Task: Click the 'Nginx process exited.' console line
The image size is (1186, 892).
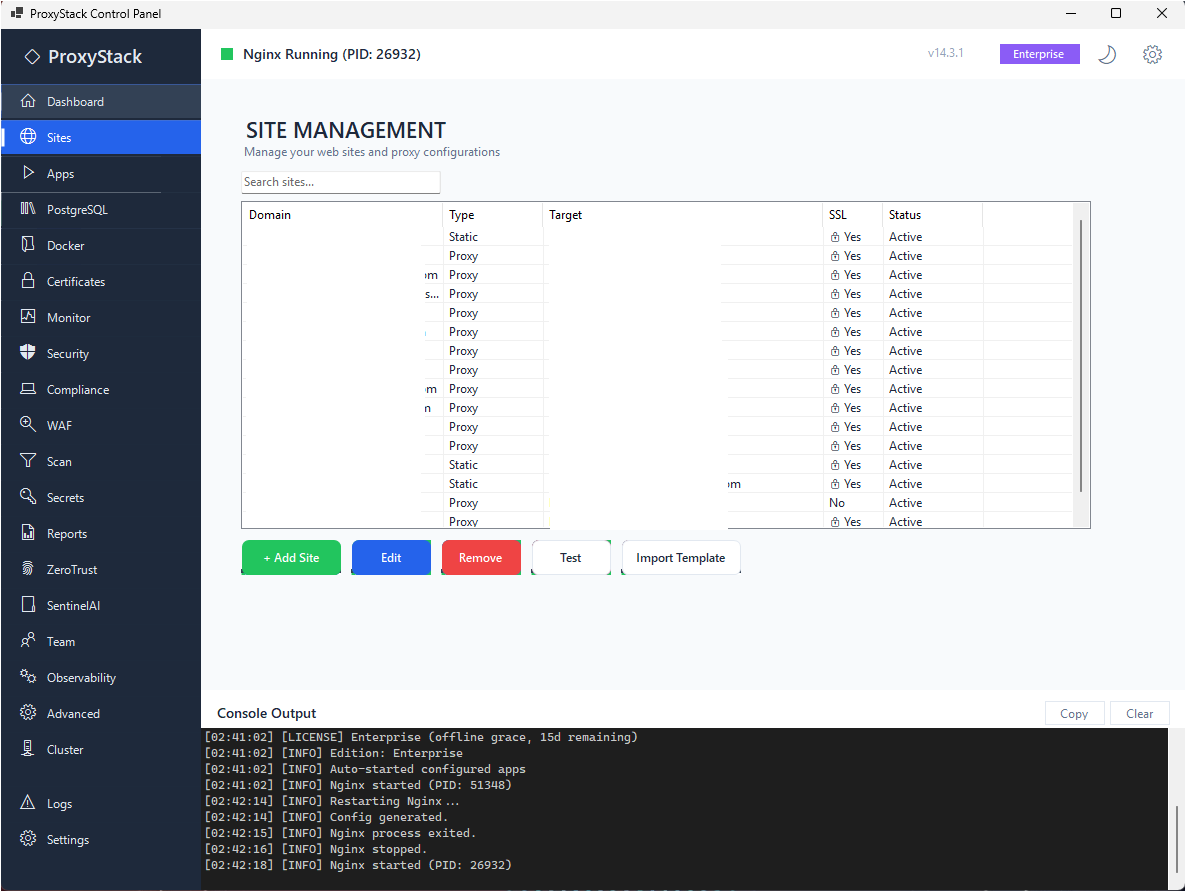Action: tap(340, 833)
